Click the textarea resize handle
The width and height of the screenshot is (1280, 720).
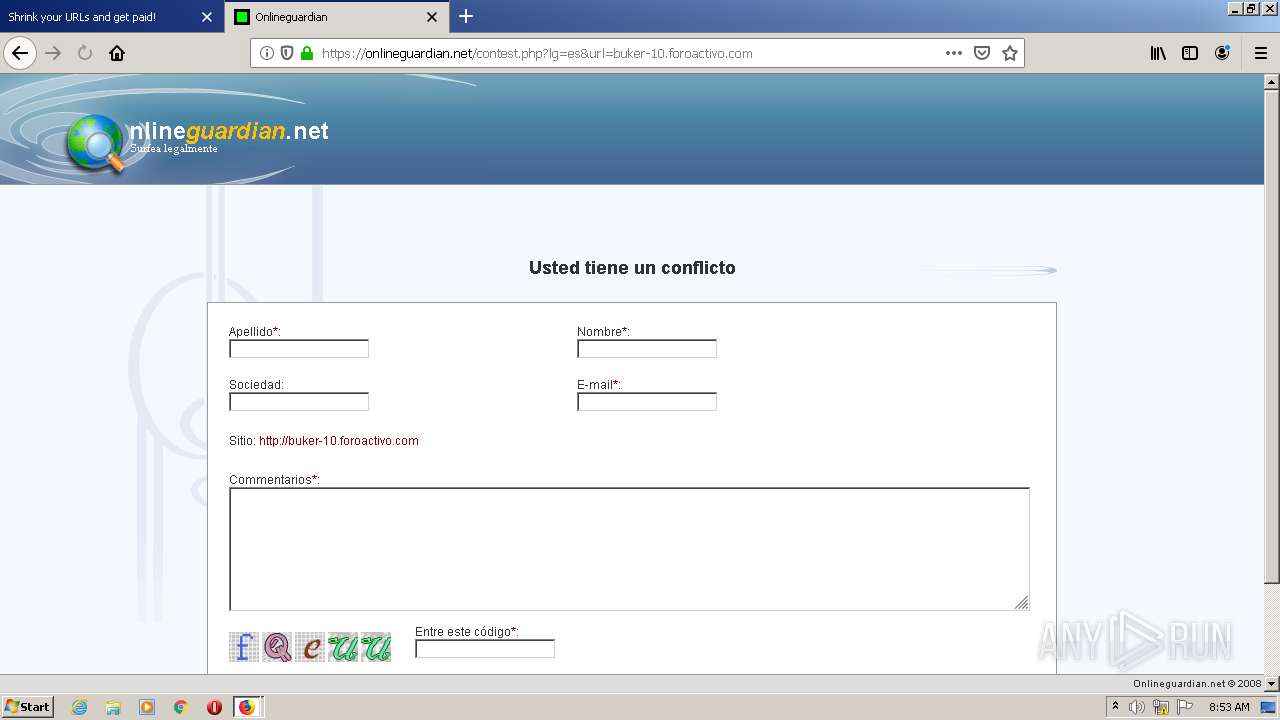click(x=1021, y=602)
